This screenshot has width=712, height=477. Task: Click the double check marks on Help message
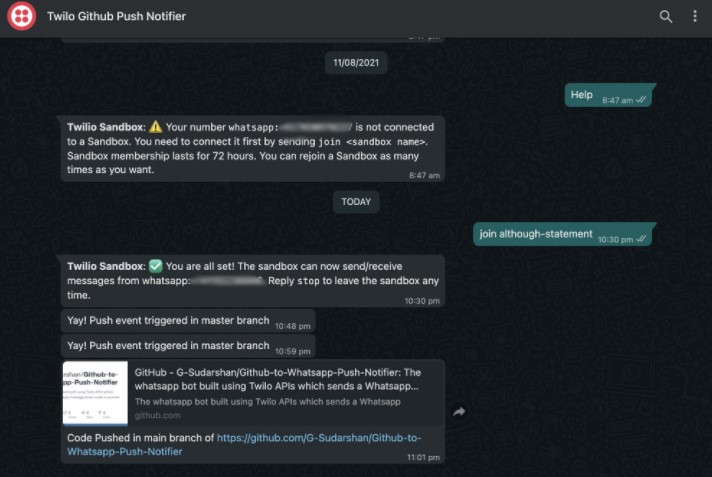[x=641, y=99]
